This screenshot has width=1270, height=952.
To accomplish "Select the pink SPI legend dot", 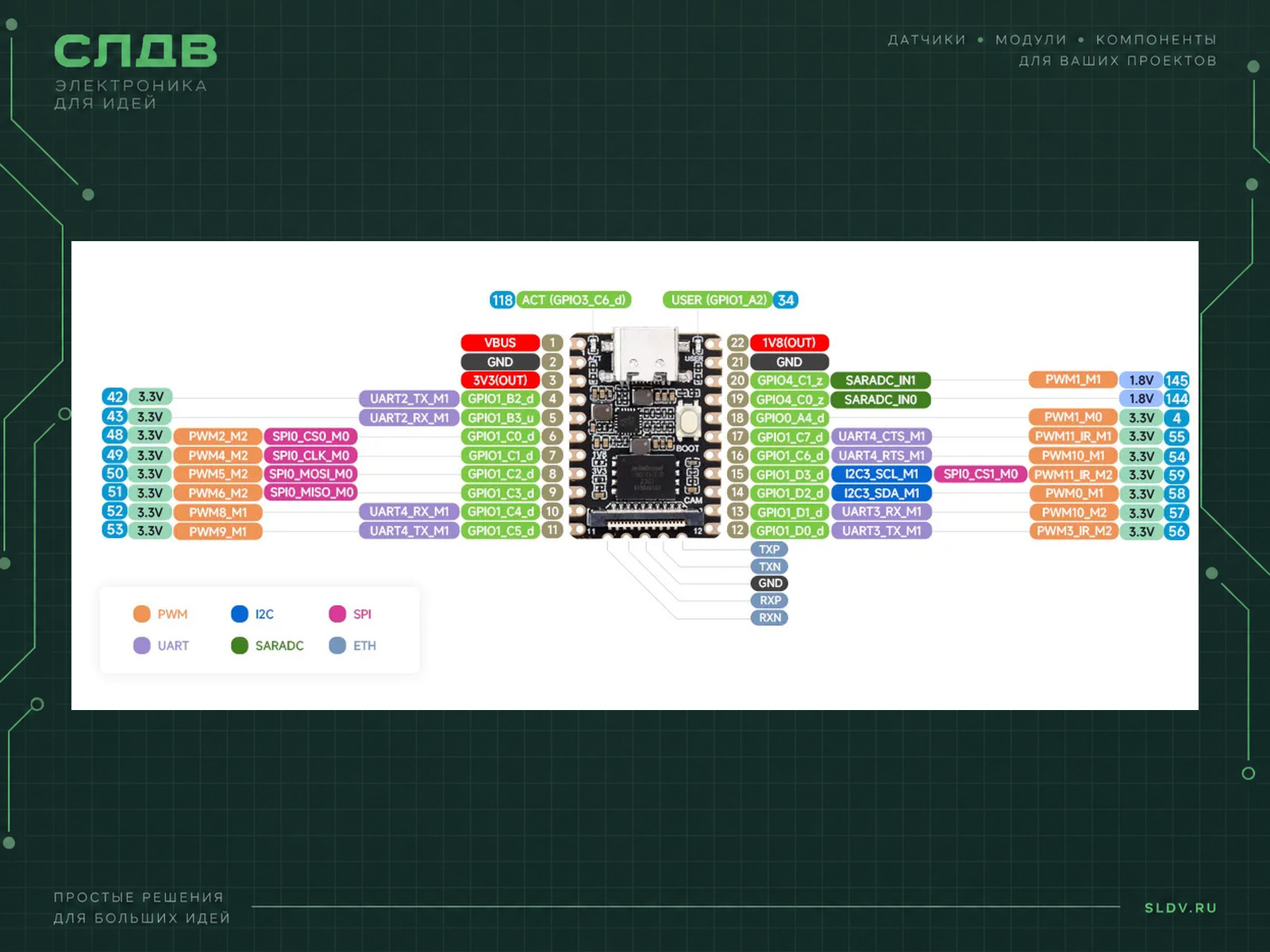I will 337,614.
